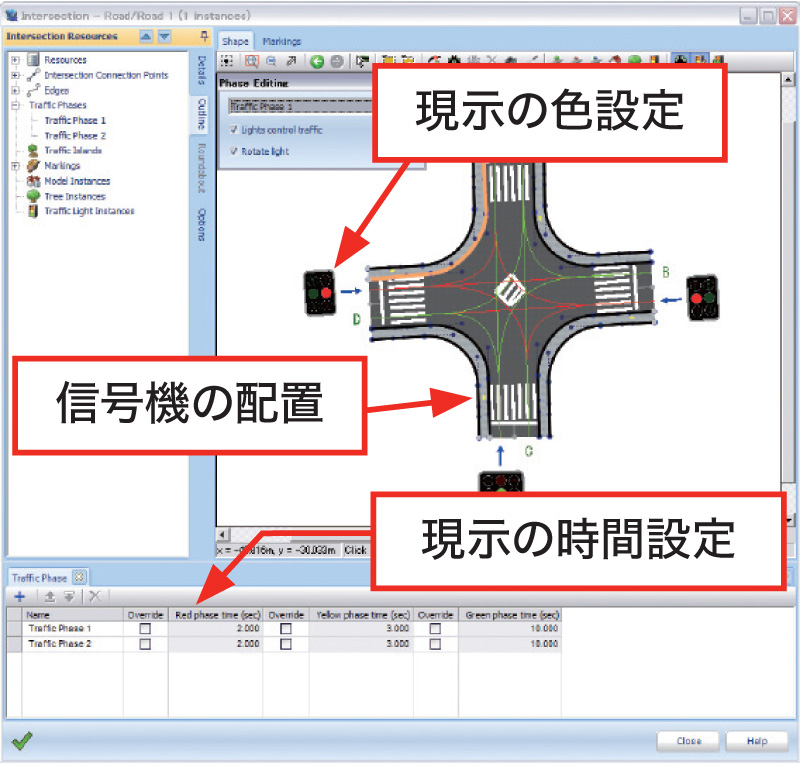Check green Override for Traffic Phase 1
This screenshot has width=800, height=765.
point(435,629)
